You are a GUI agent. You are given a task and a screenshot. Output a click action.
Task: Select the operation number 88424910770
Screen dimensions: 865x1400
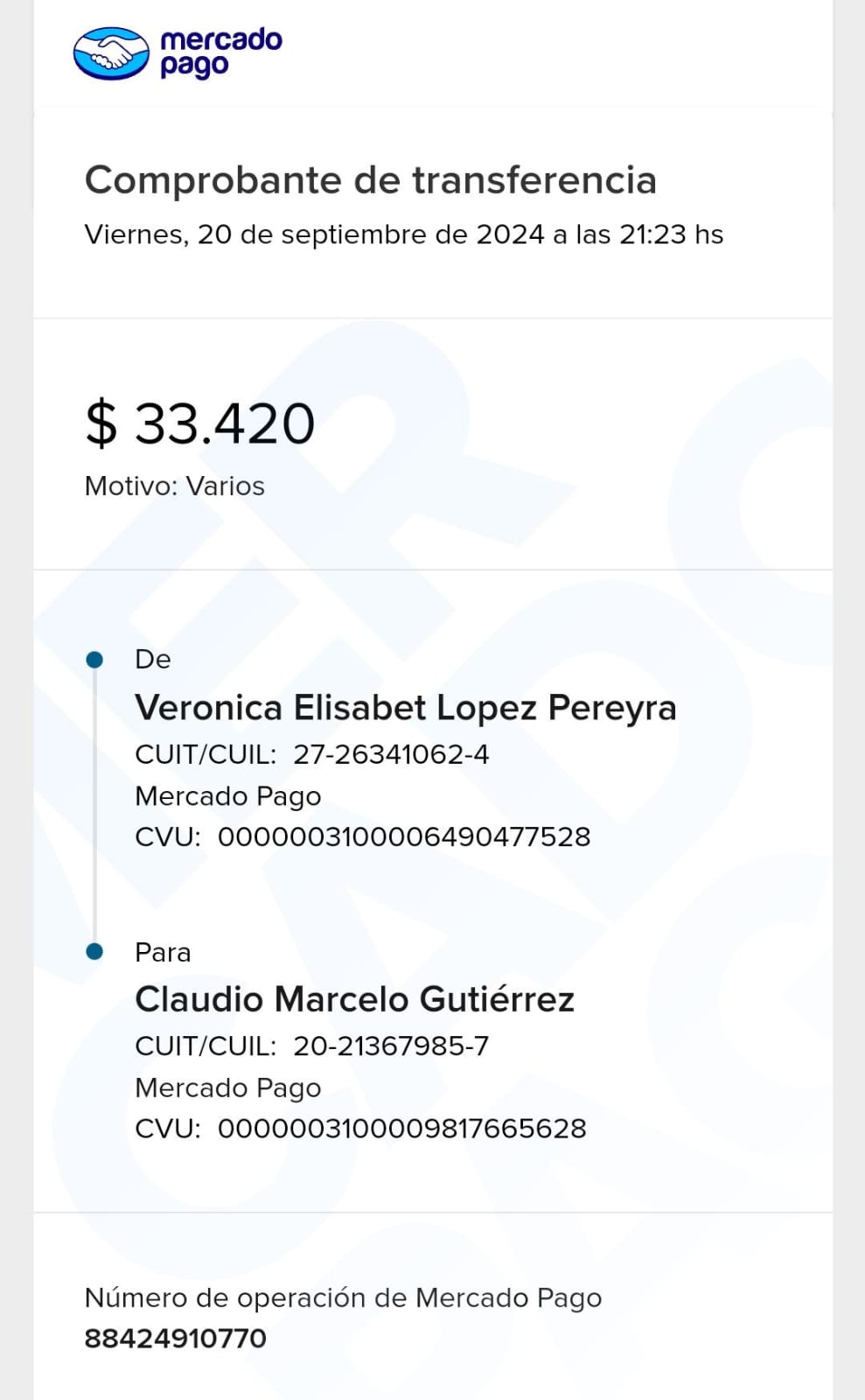tap(175, 1339)
